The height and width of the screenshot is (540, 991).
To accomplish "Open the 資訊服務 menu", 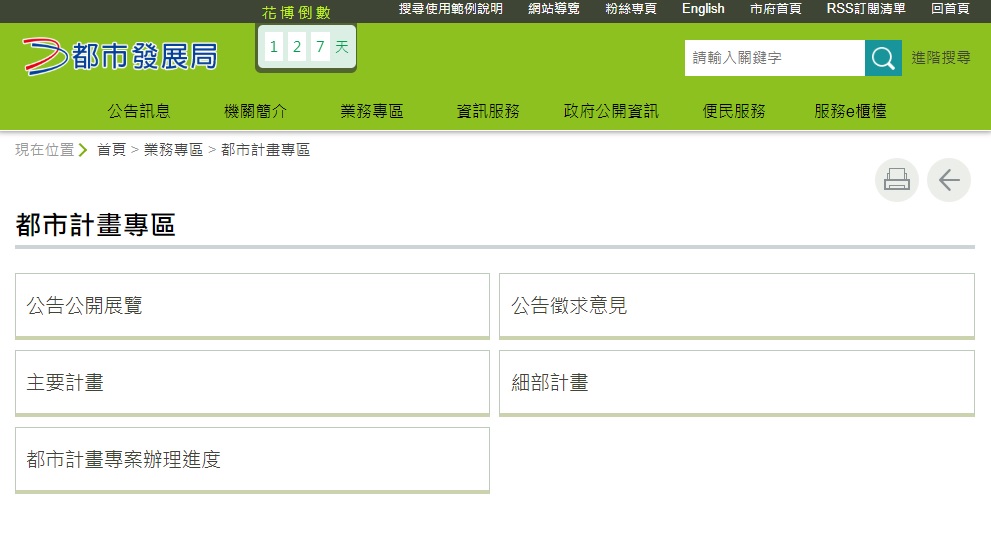I will (488, 111).
